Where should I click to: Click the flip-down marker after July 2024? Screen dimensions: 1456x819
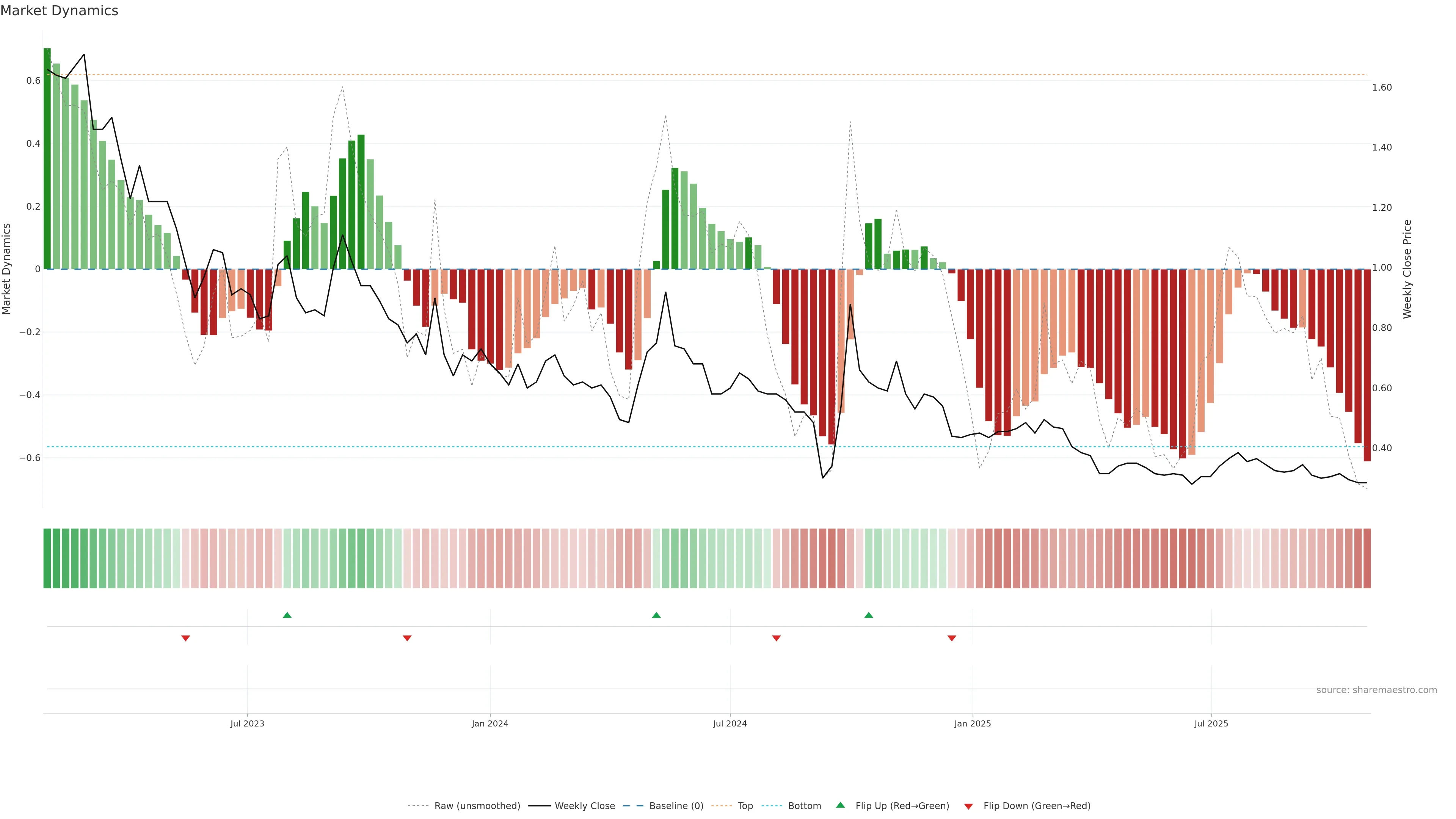point(777,638)
